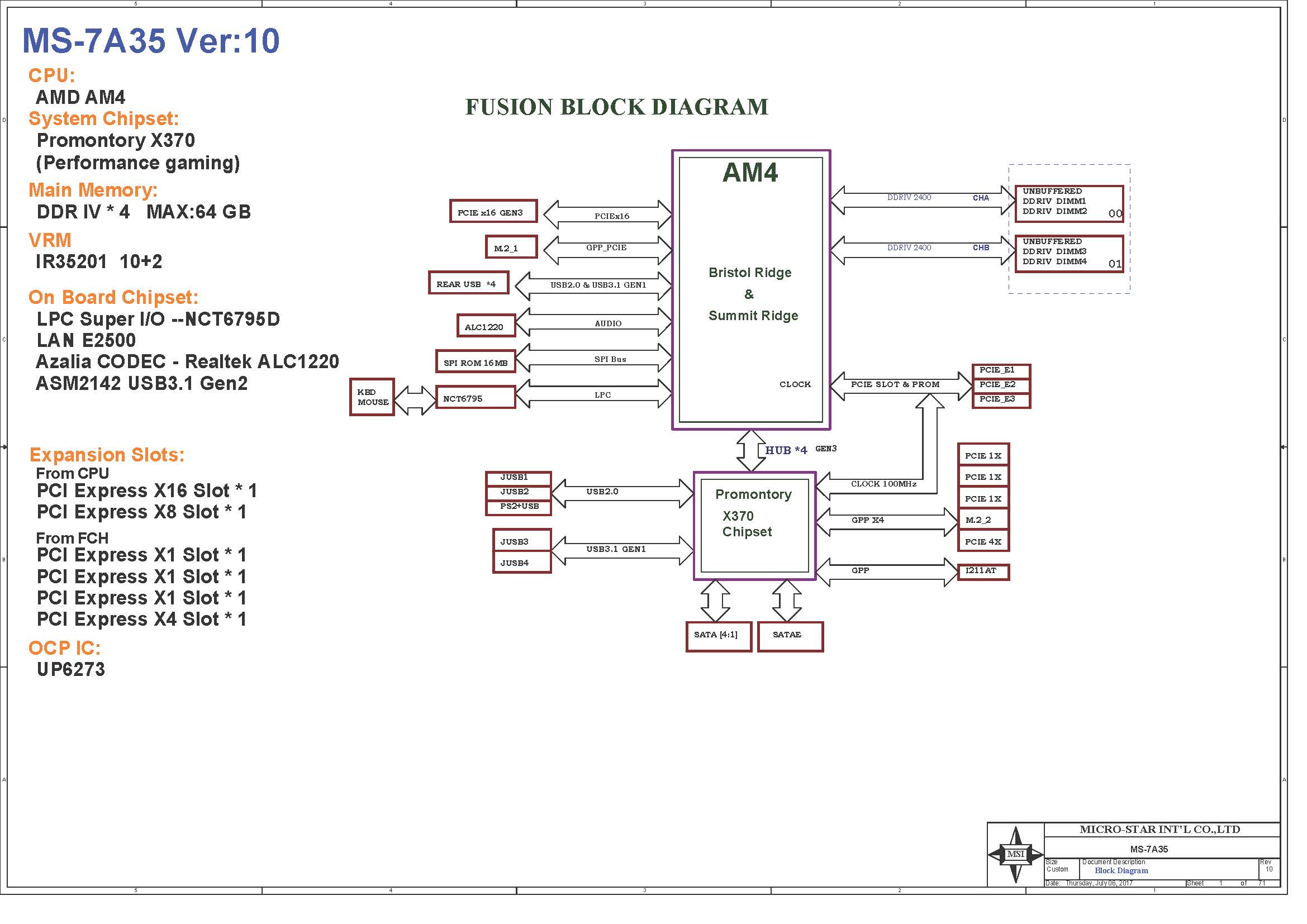The image size is (1307, 924).
Task: Click the "DDR IV * 4 MAX:64 GB" line
Action: coord(144,212)
